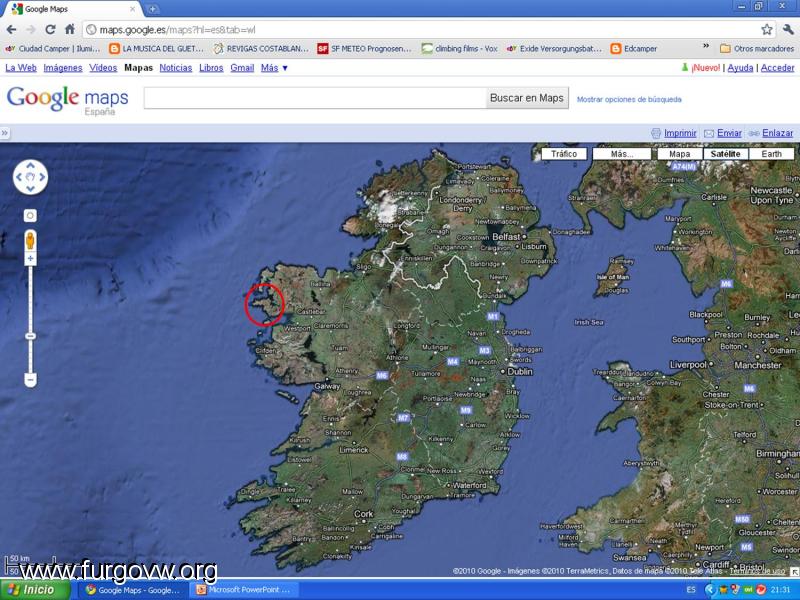Viewport: 800px width, 600px height.
Task: Click the Dublin label on the map
Action: point(520,371)
